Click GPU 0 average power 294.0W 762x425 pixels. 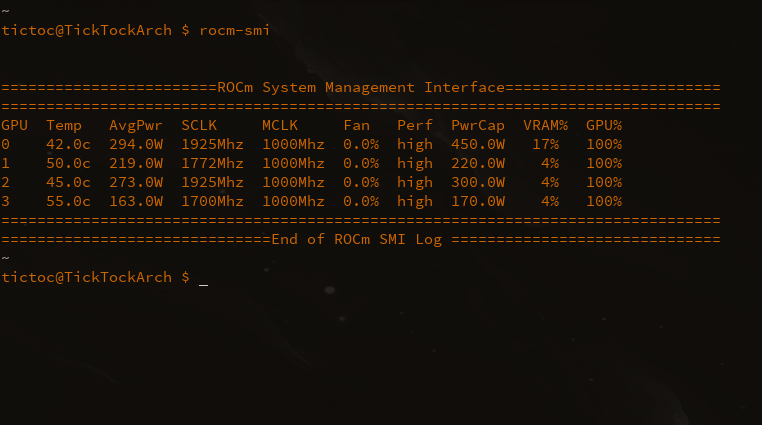(136, 144)
